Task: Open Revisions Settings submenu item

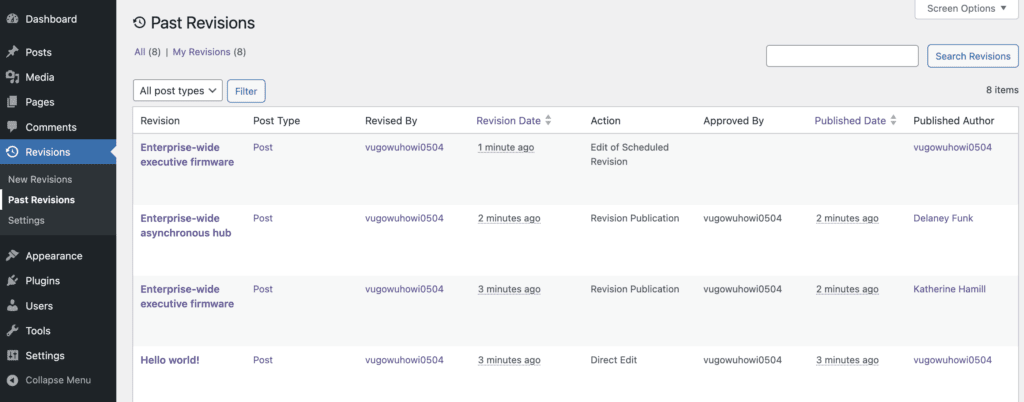Action: (x=26, y=221)
